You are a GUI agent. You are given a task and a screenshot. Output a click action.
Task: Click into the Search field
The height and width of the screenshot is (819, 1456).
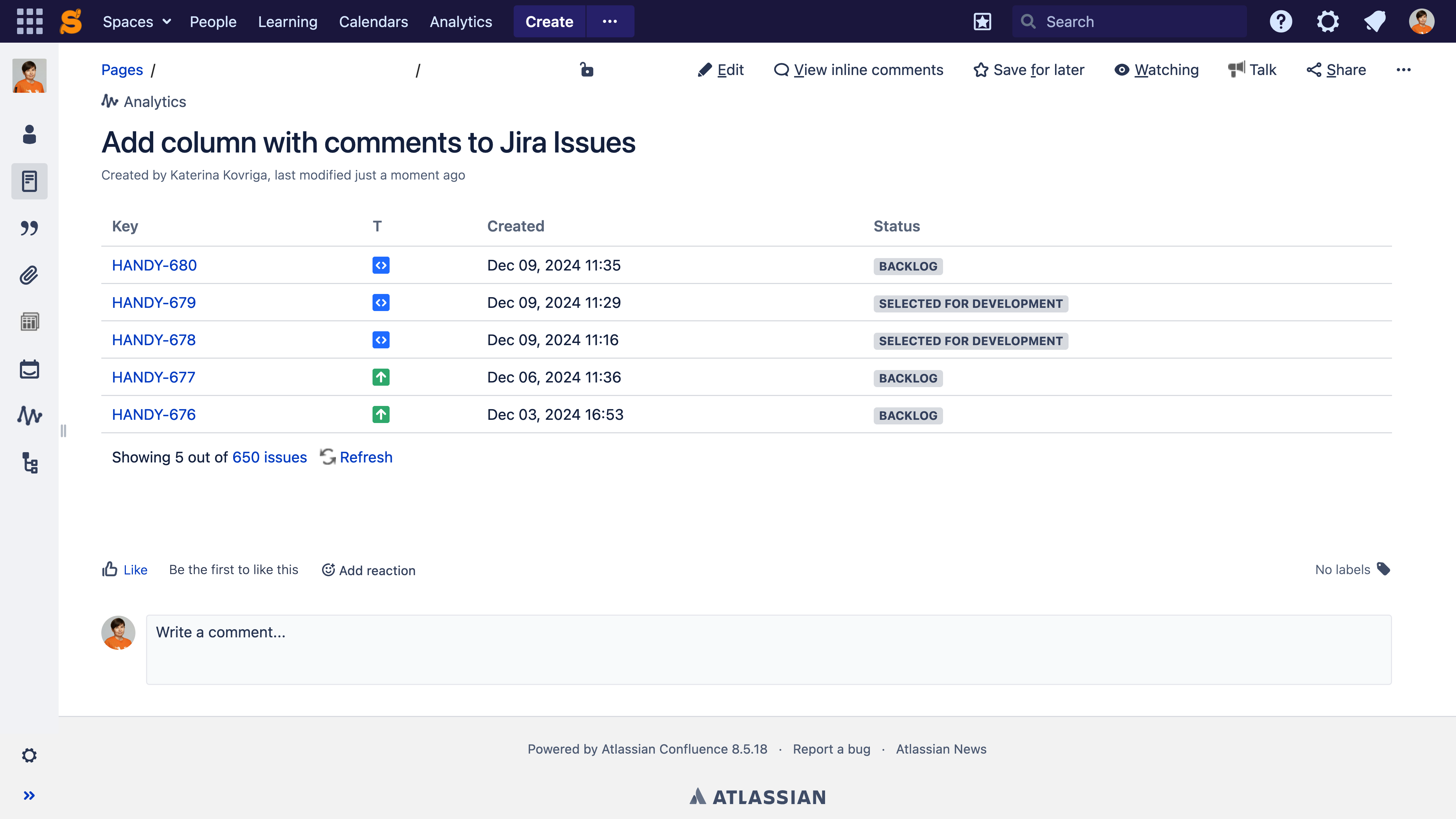click(x=1129, y=21)
